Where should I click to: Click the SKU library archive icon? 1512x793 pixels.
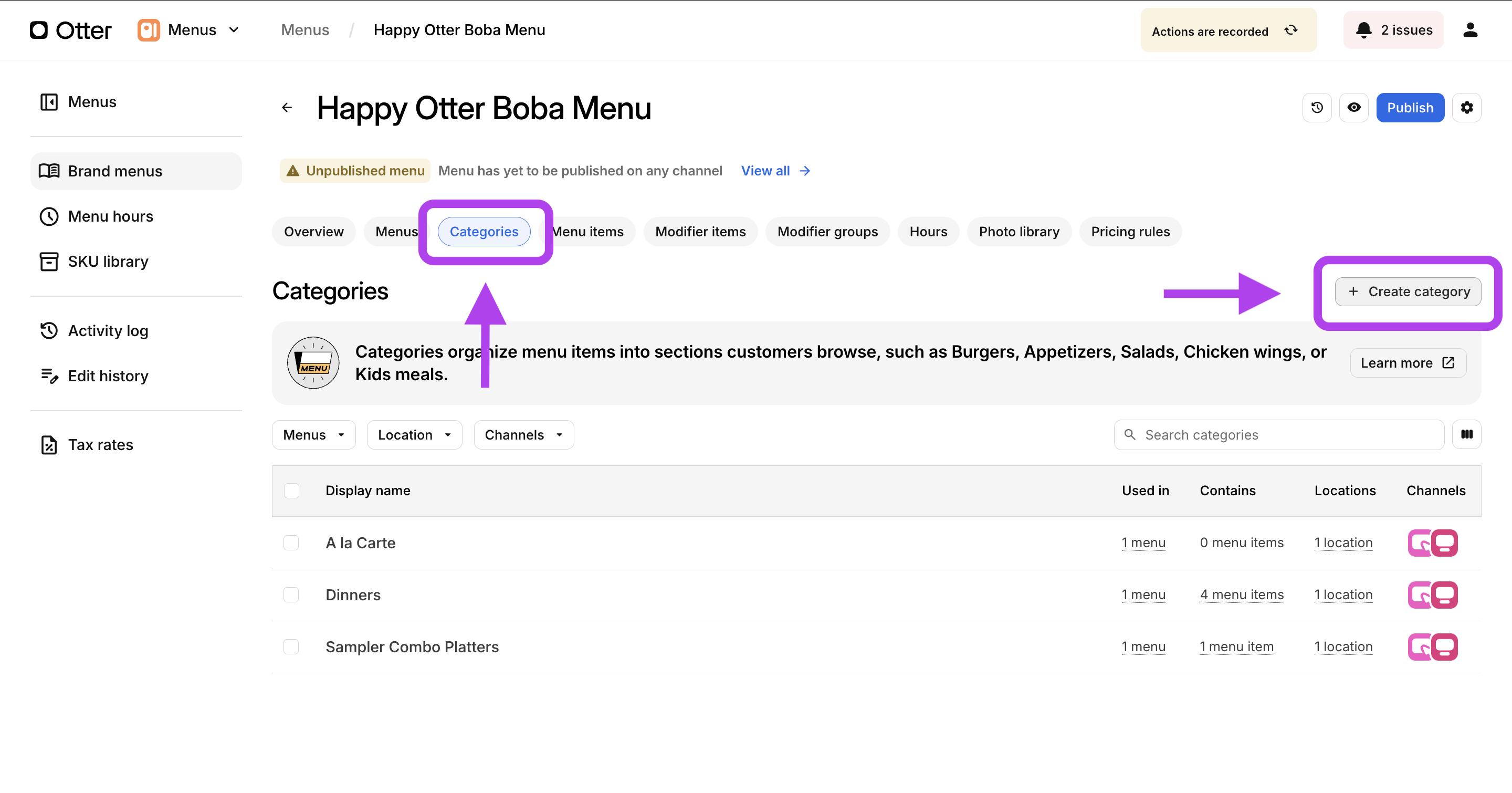click(x=49, y=262)
